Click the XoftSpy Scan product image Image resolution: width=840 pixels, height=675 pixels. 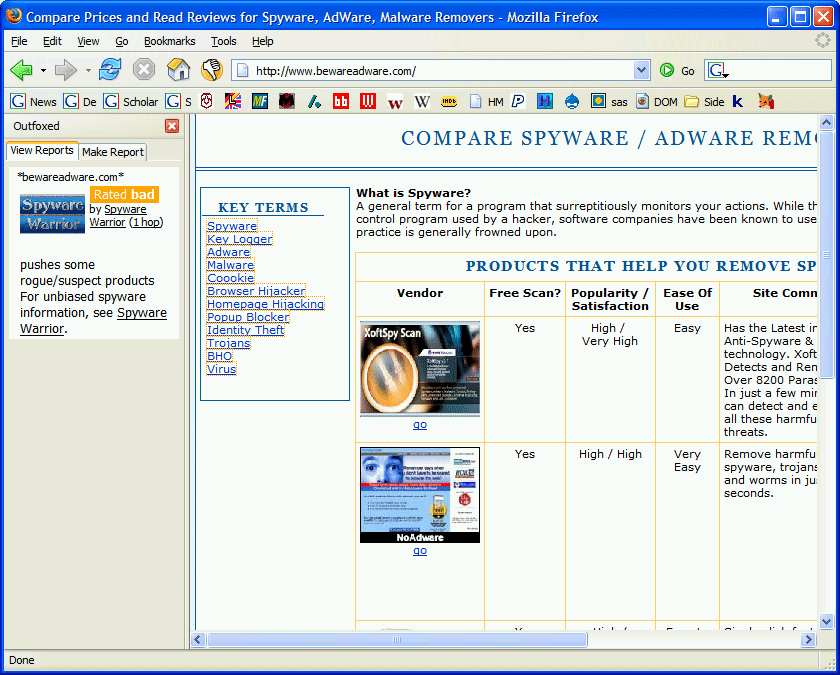420,369
